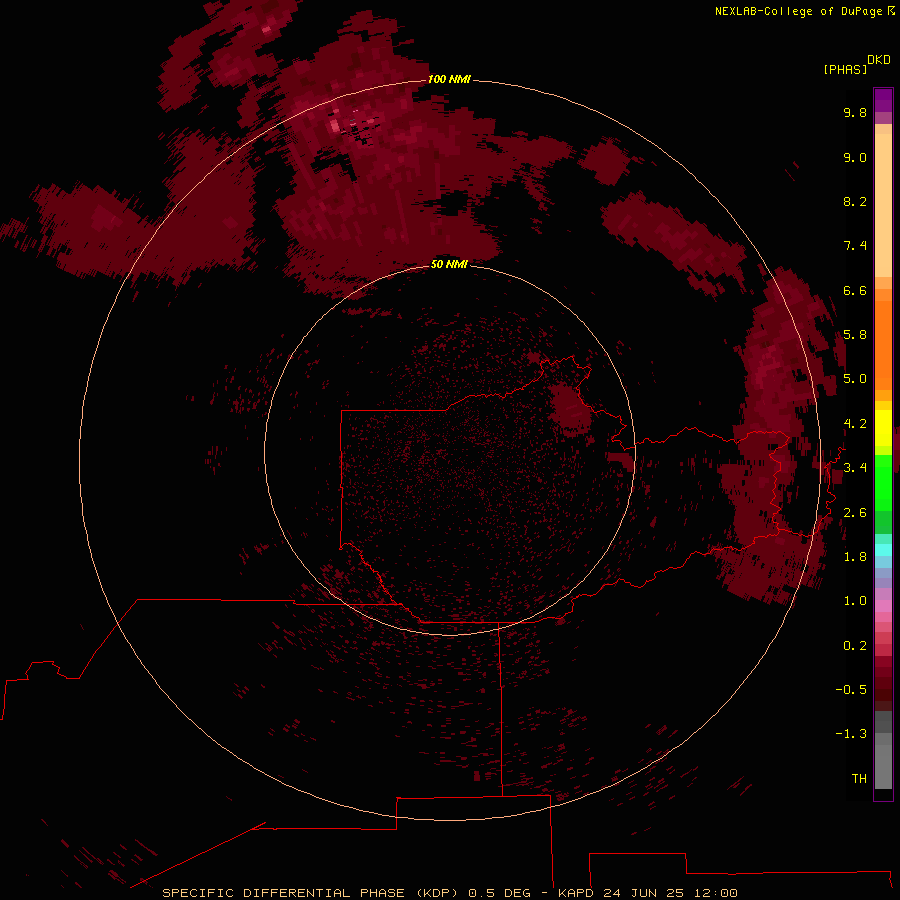Click the 100 NMI range ring label
This screenshot has height=900, width=900.
[x=449, y=79]
